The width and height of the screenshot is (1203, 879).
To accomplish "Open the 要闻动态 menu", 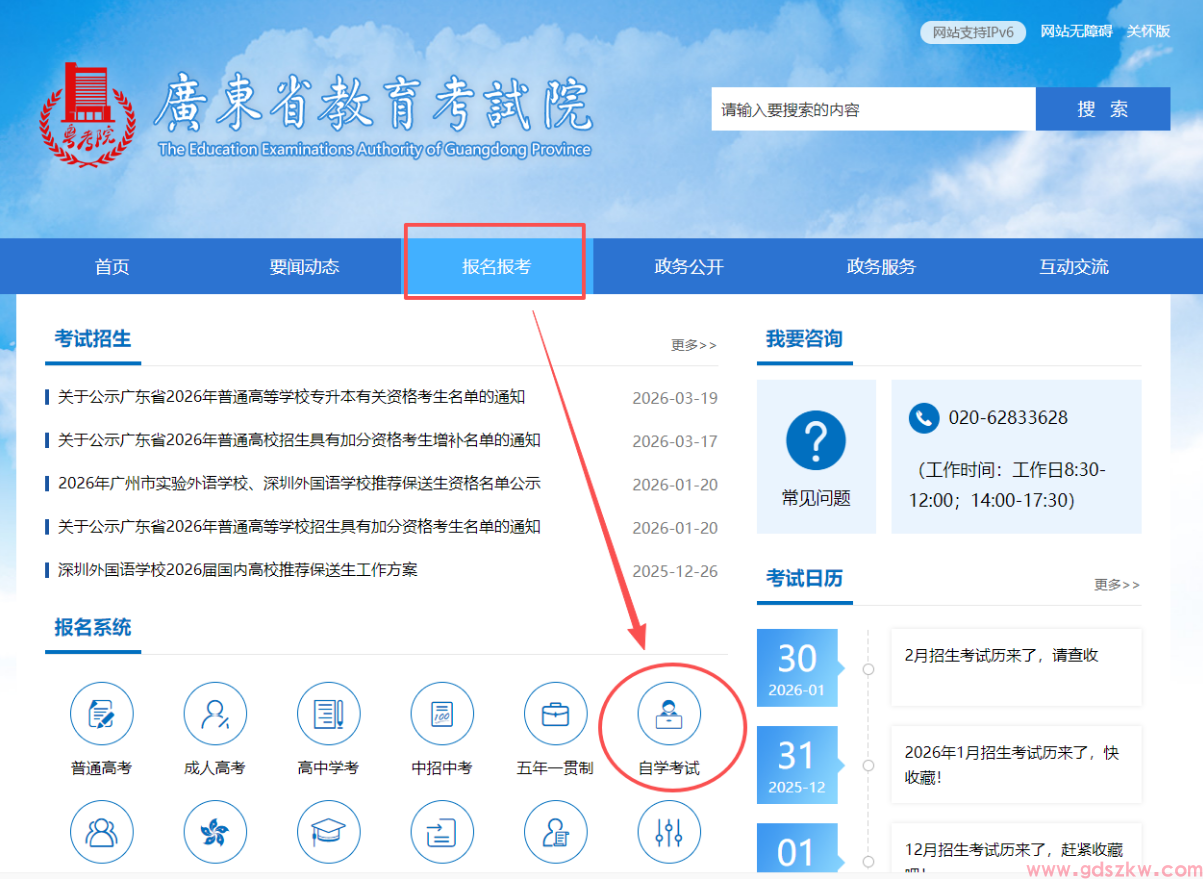I will [304, 266].
